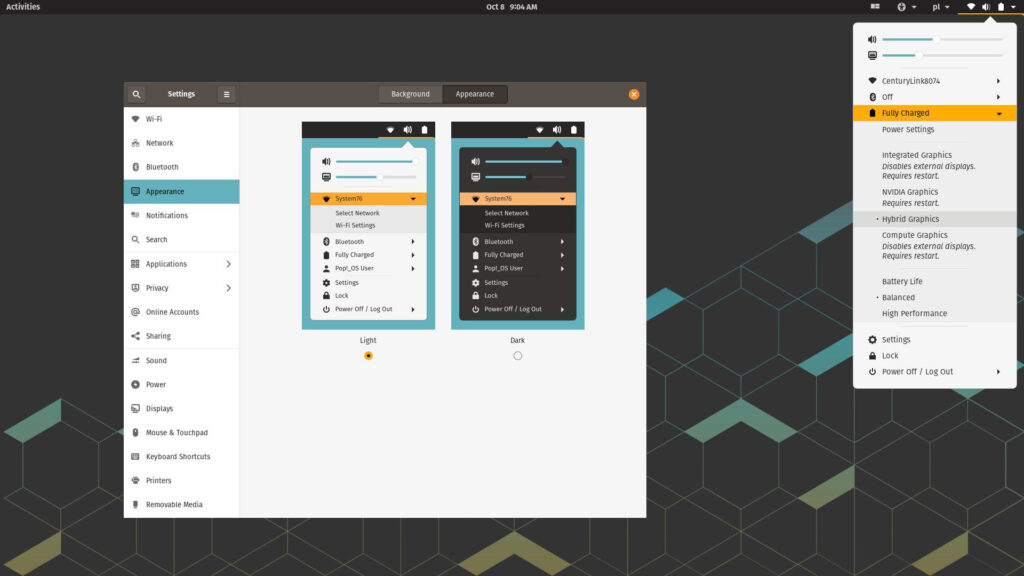Open the Power panel in the Settings sidebar
This screenshot has height=576, width=1024.
coord(182,385)
